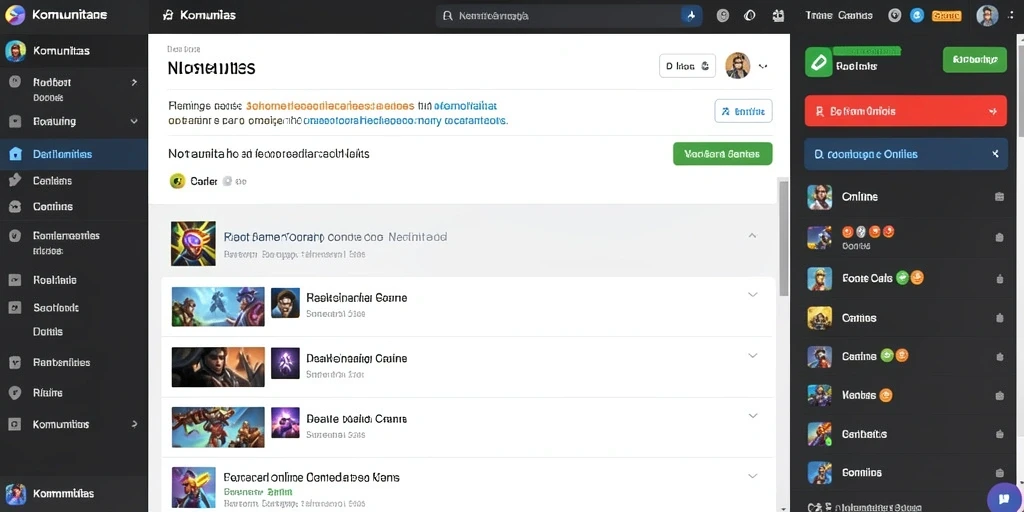Collapse the first game row with up chevron
Viewport: 1024px width, 512px height.
point(752,235)
